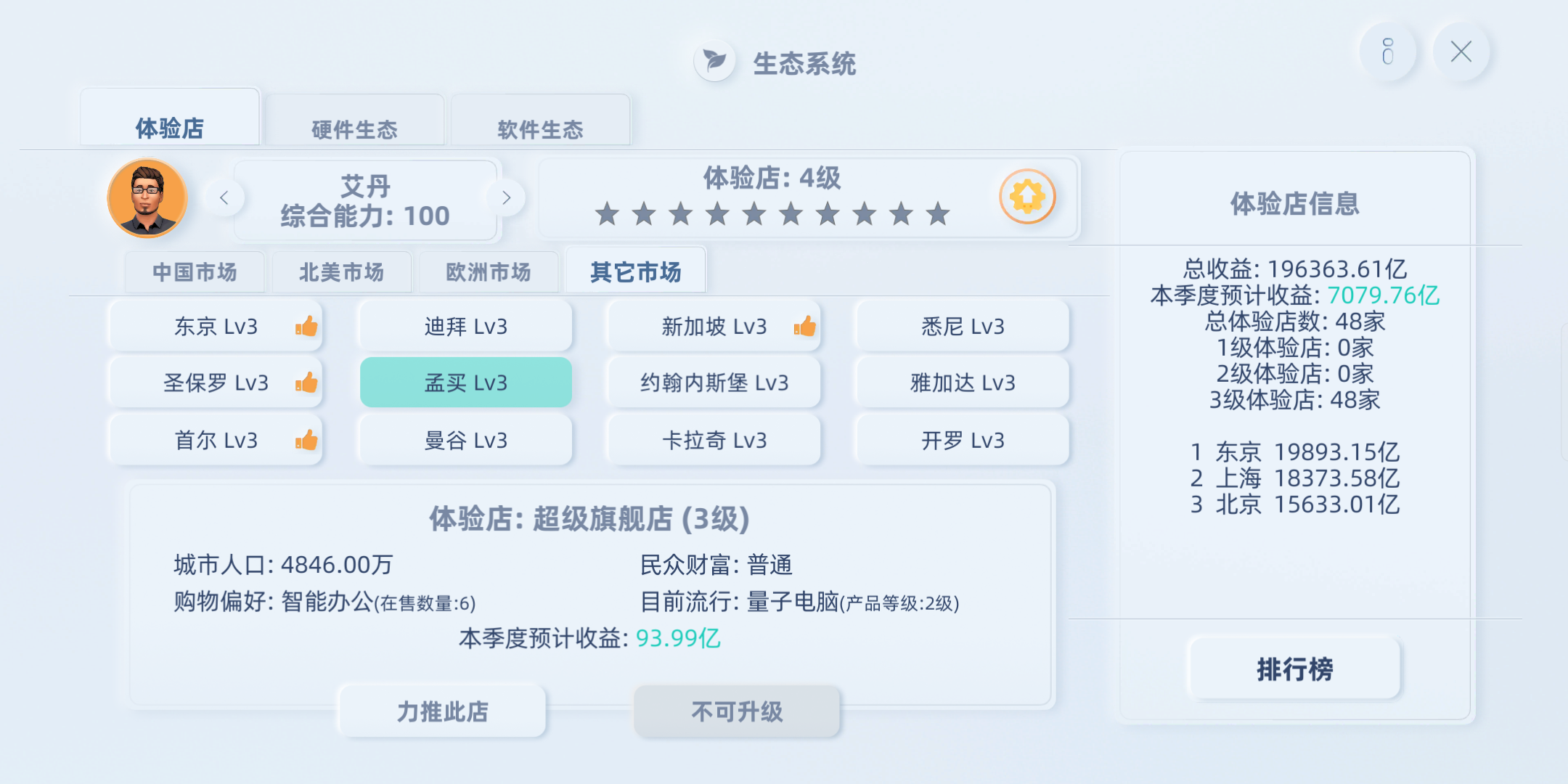
Task: Select the 欧洲市场 market tab
Action: (x=489, y=272)
